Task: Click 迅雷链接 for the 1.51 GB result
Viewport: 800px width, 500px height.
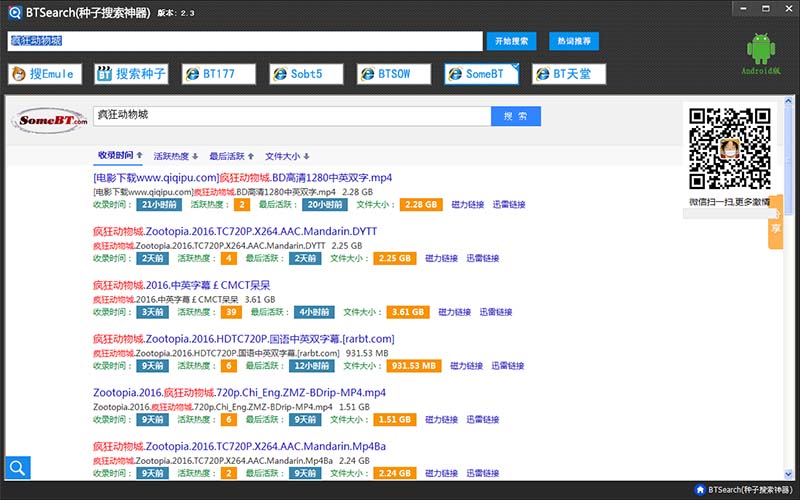Action: pos(483,419)
